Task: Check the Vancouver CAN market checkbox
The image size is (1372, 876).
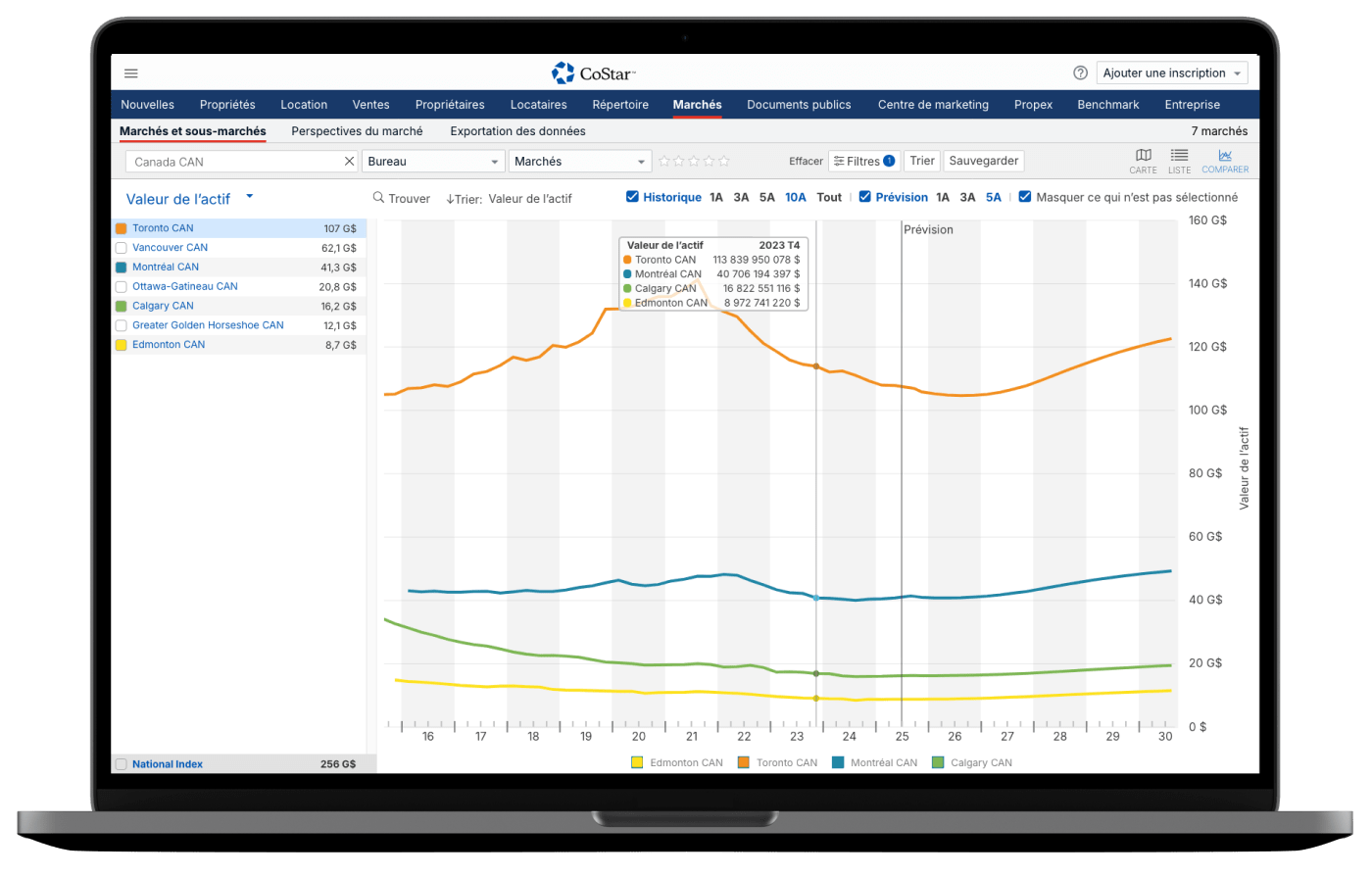Action: [x=122, y=248]
